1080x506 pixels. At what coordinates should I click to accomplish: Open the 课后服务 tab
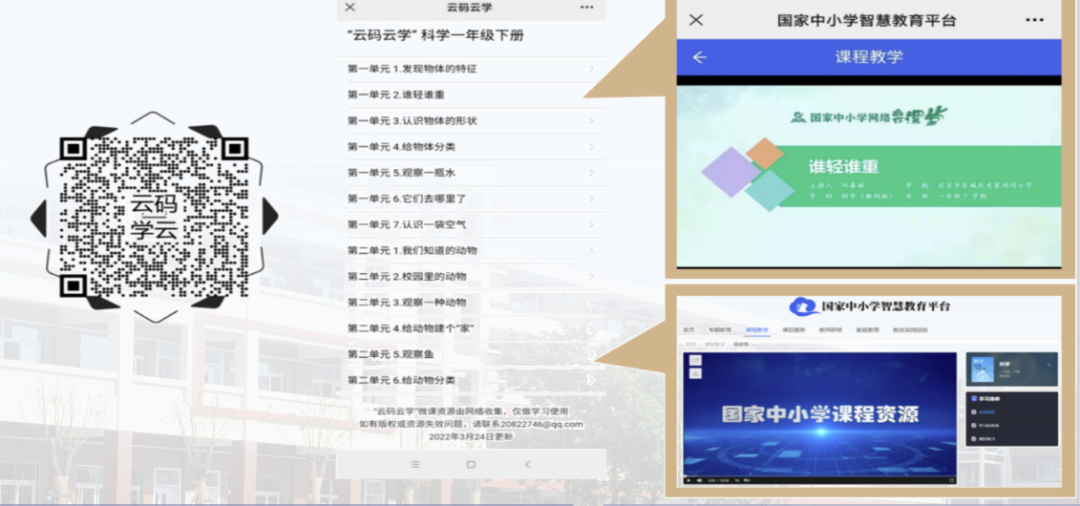coord(793,330)
